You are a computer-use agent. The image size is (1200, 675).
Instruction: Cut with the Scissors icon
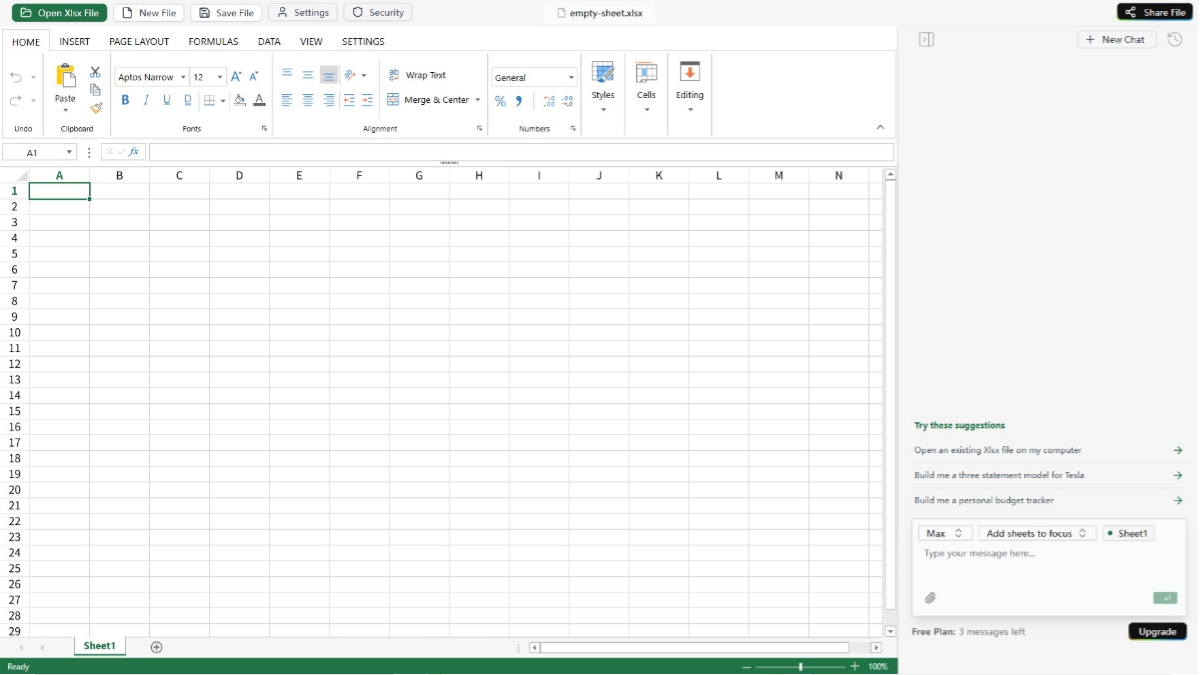click(x=95, y=71)
